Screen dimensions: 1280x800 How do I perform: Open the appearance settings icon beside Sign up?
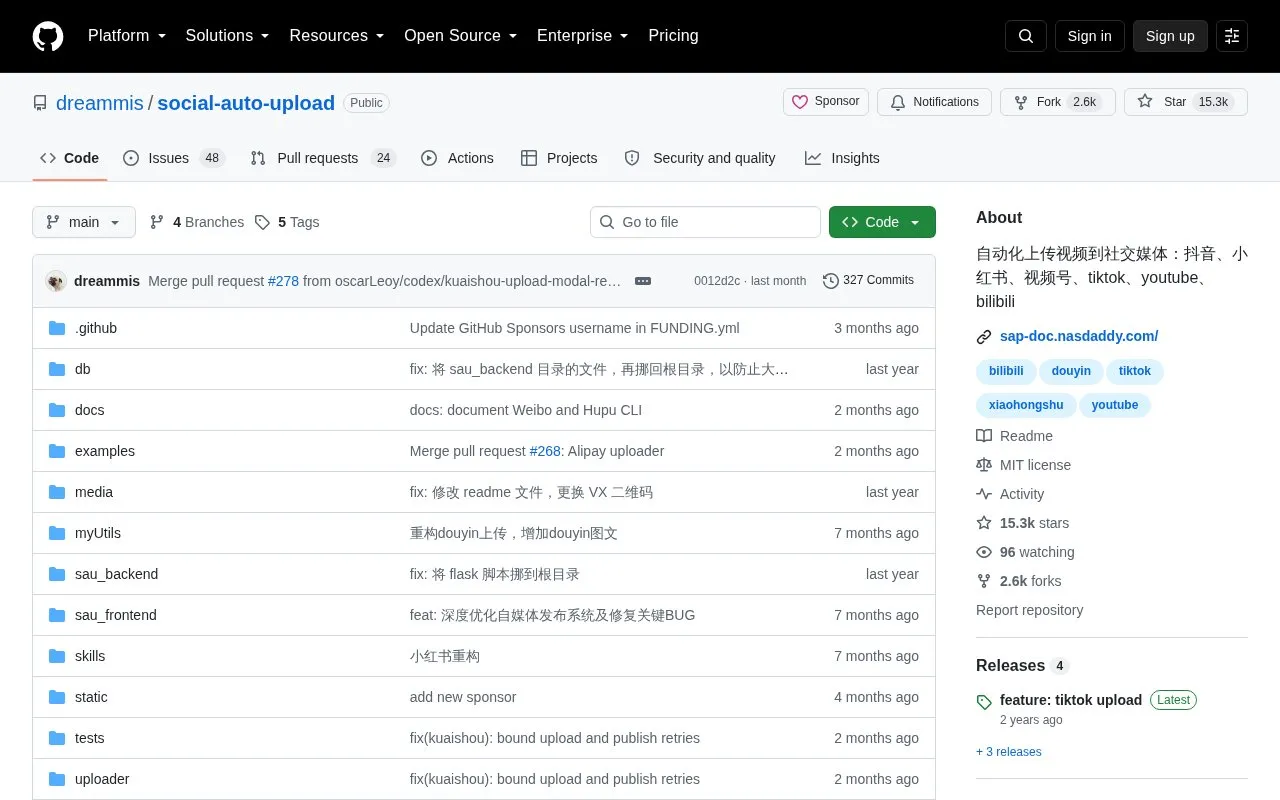[x=1232, y=36]
